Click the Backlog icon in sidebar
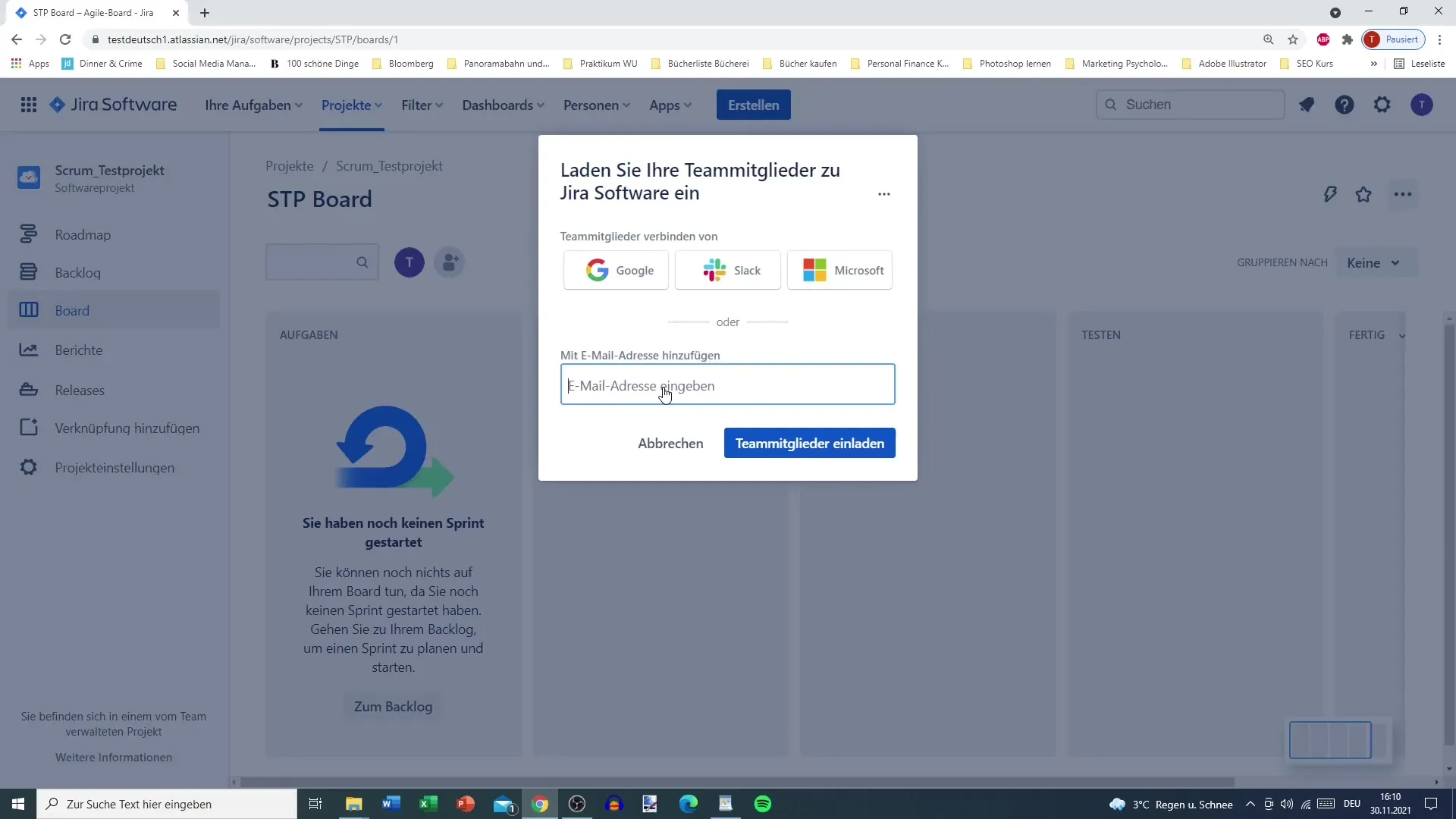This screenshot has height=819, width=1456. pyautogui.click(x=28, y=272)
